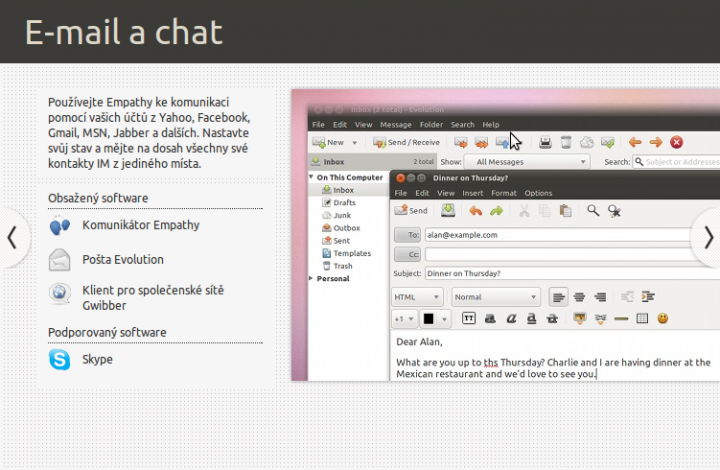Click the Delete trash icon in Evolution toolbar
Image resolution: width=720 pixels, height=470 pixels.
566,143
